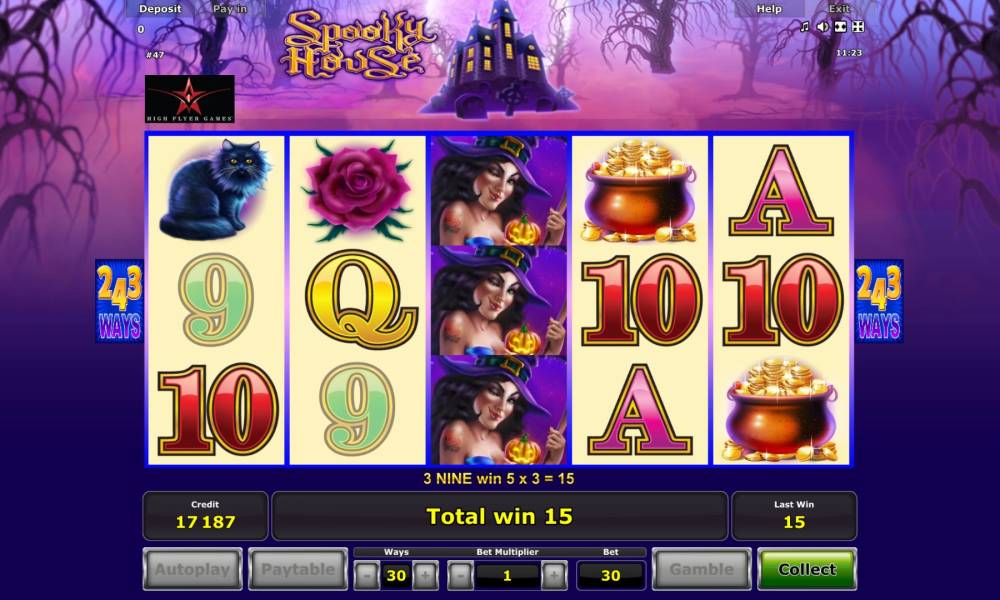The width and height of the screenshot is (1000, 600).
Task: Click the left 243 Ways badge
Action: pos(119,301)
